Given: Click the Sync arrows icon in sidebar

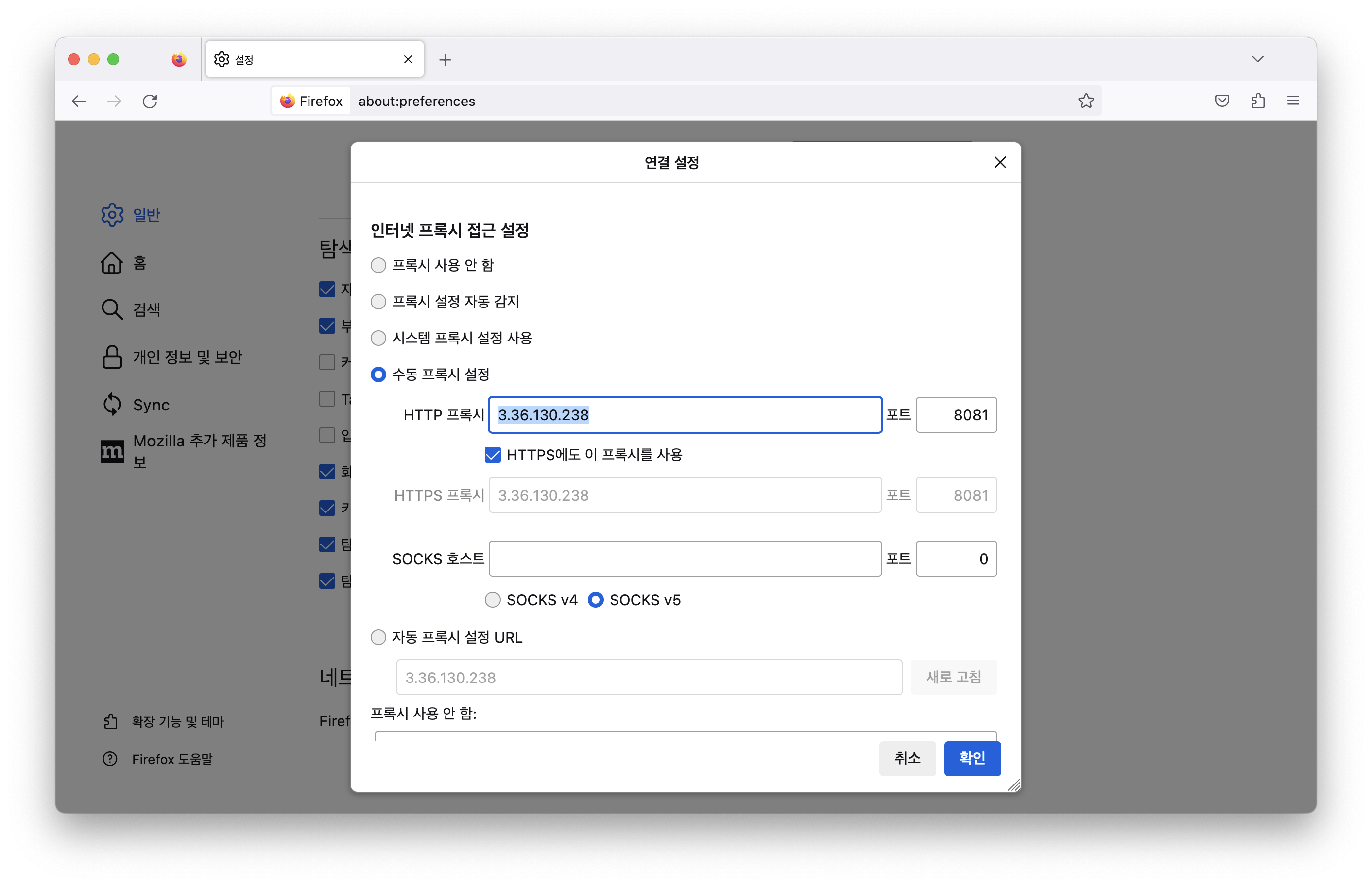Looking at the screenshot, I should (x=111, y=405).
